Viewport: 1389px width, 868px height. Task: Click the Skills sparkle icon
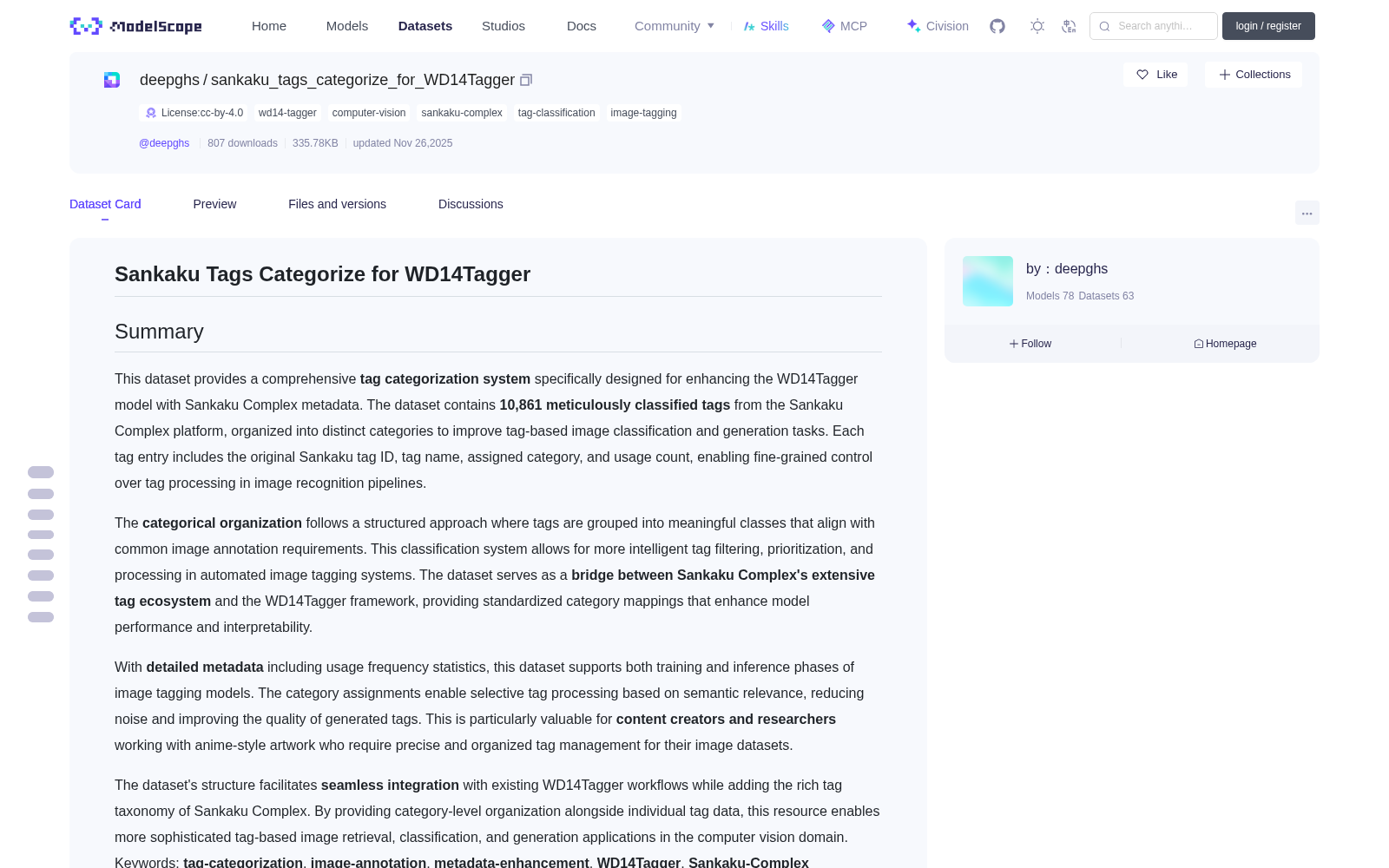pyautogui.click(x=749, y=26)
